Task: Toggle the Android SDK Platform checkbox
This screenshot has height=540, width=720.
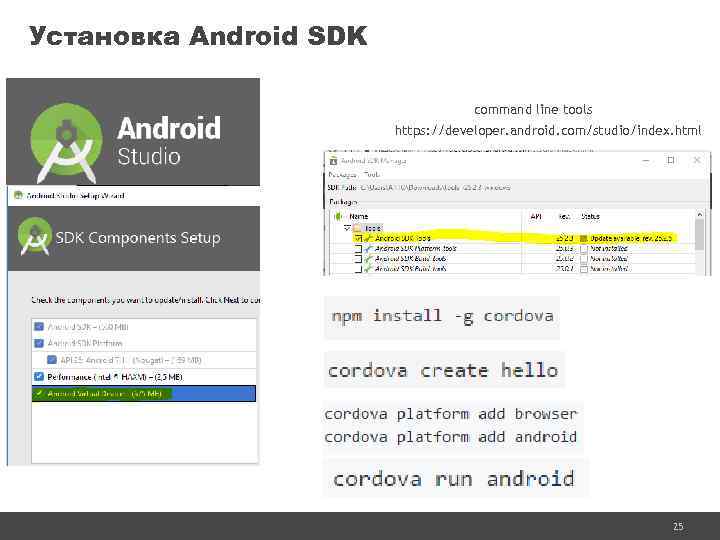Action: [x=39, y=343]
